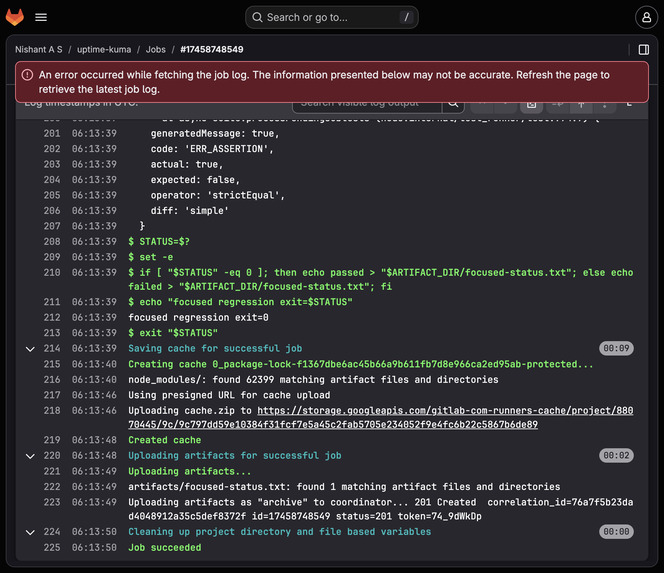Click the error alert warning icon
Viewport: 664px width, 573px height.
pyautogui.click(x=28, y=75)
